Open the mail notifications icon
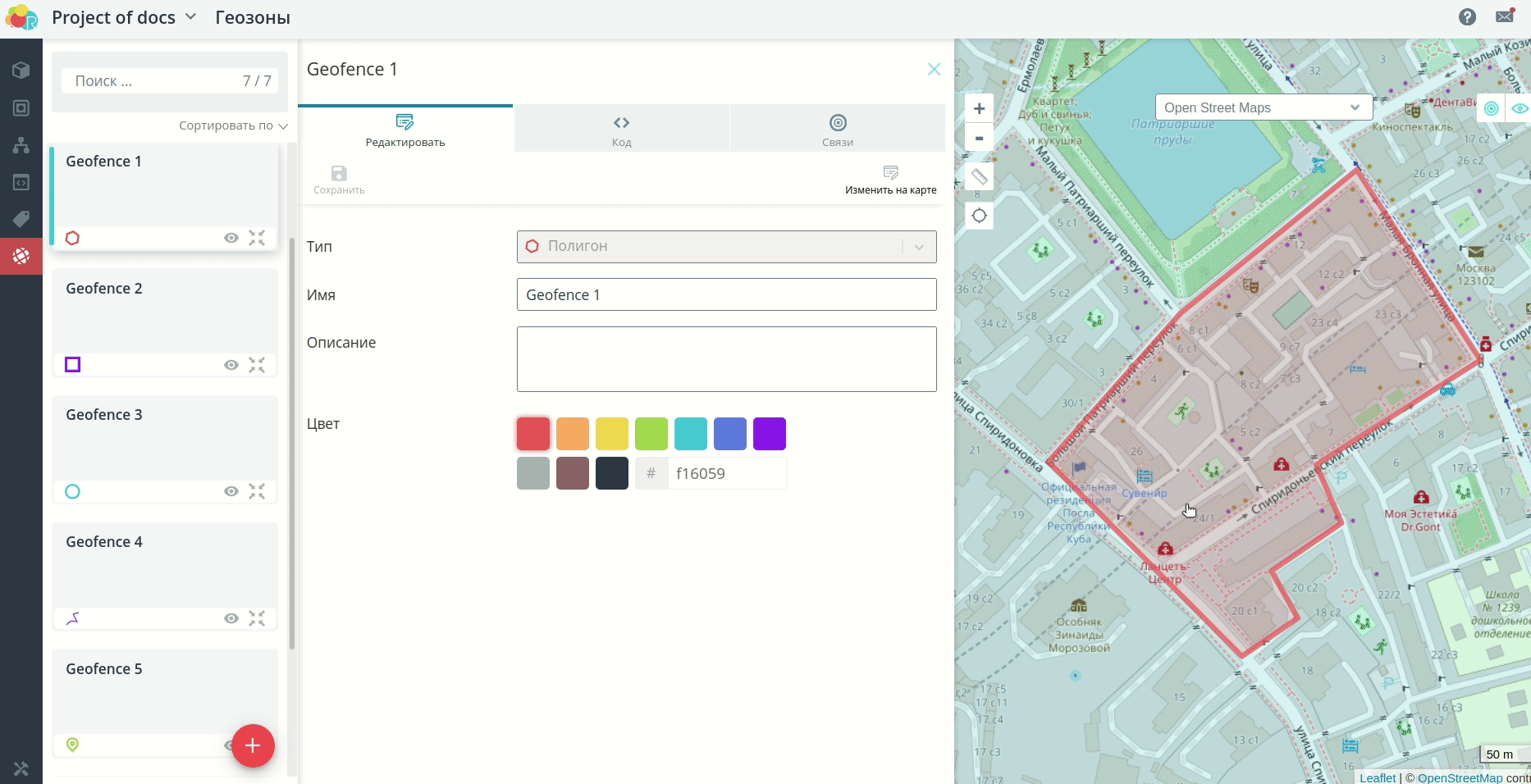The width and height of the screenshot is (1531, 784). (1505, 16)
